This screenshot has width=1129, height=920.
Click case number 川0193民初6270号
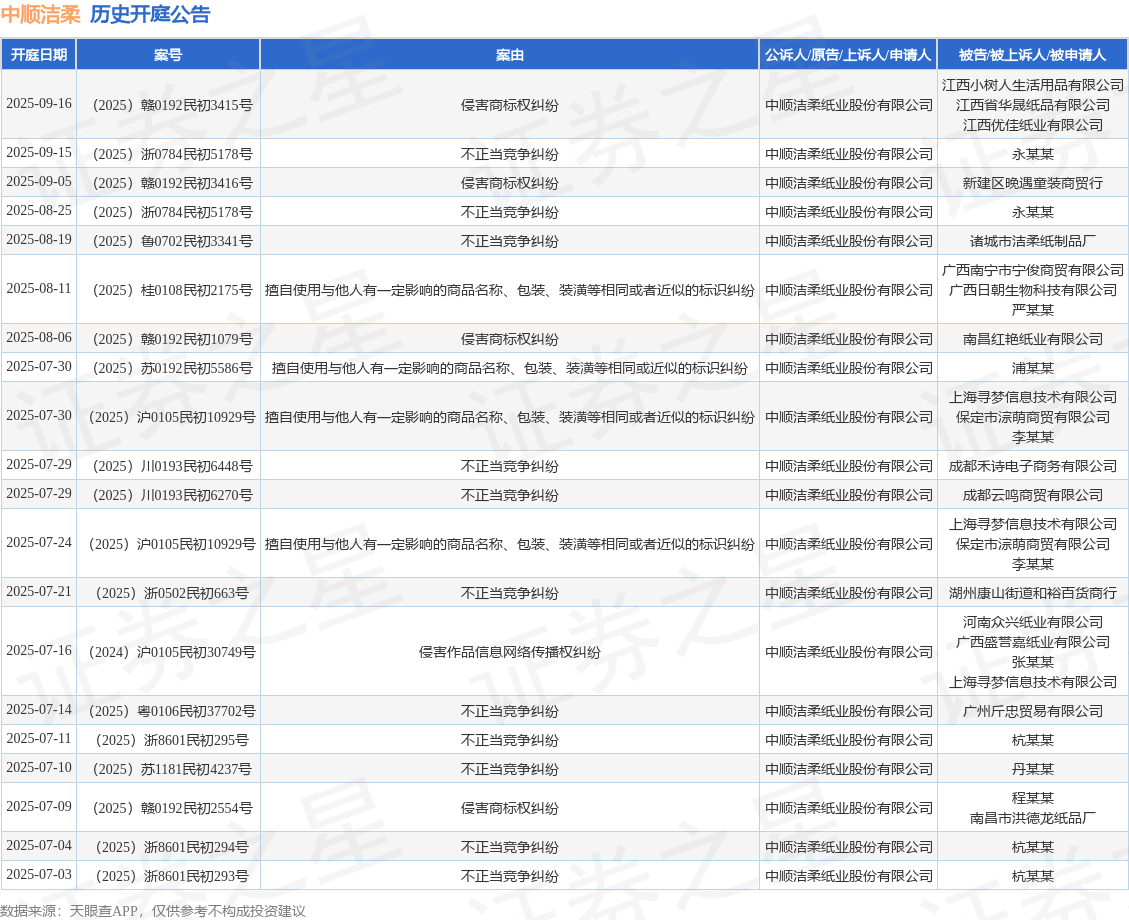(172, 495)
